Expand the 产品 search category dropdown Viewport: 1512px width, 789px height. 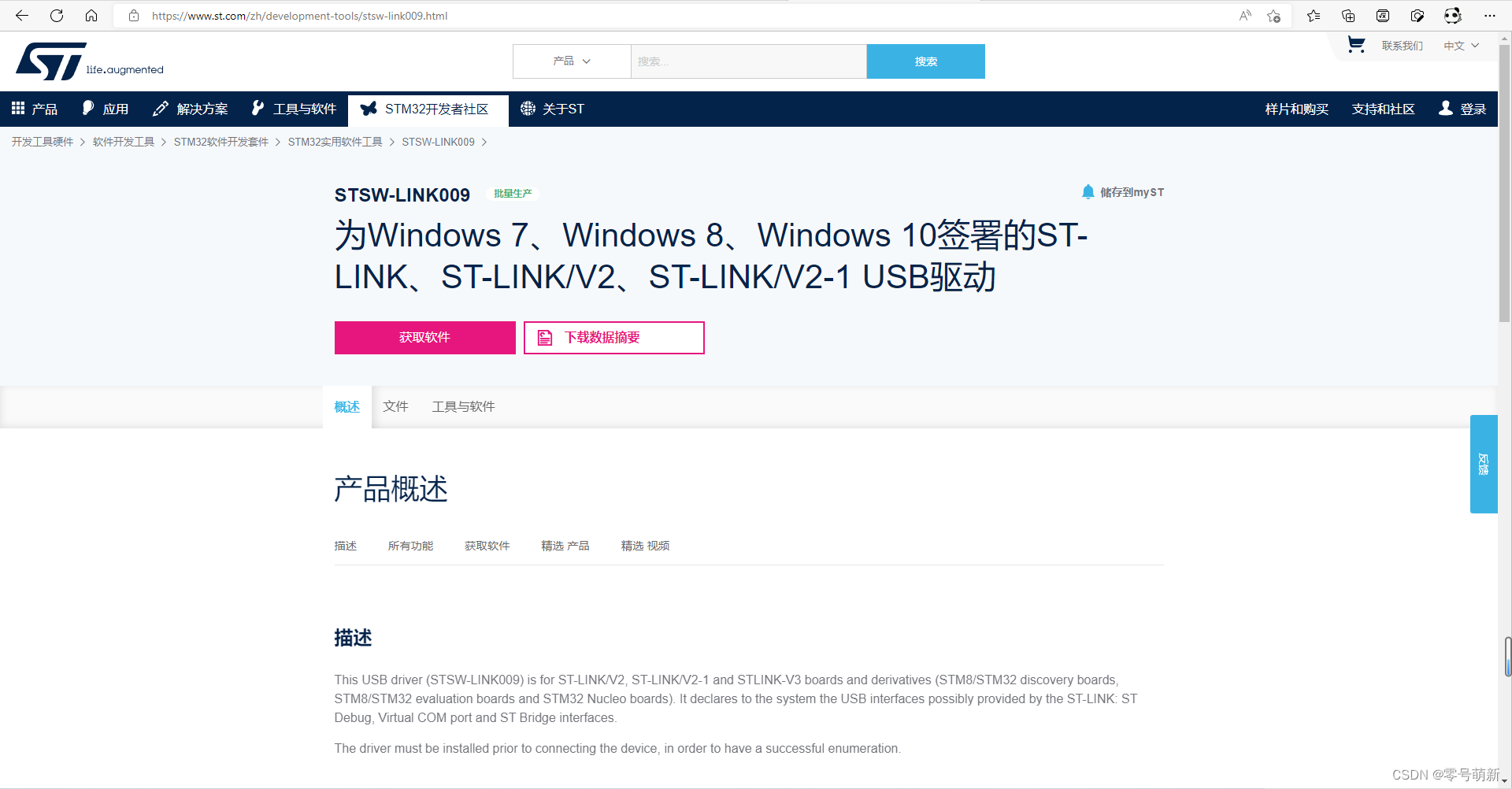[x=572, y=61]
